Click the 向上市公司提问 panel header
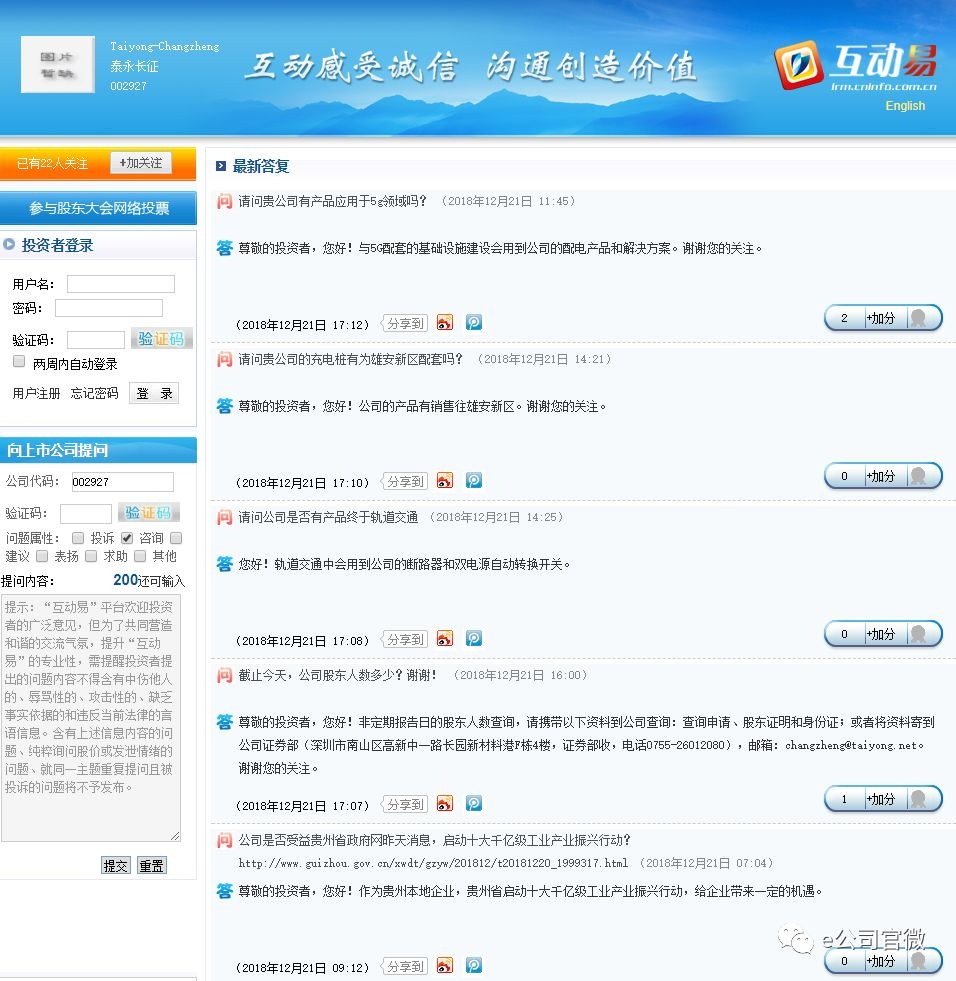956x981 pixels. [x=98, y=450]
